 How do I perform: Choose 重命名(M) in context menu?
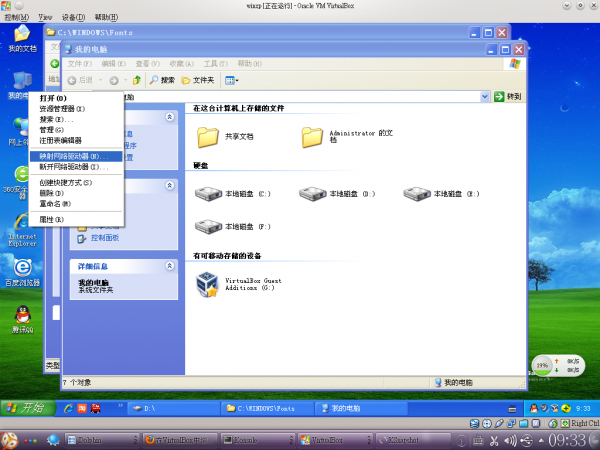click(x=76, y=204)
